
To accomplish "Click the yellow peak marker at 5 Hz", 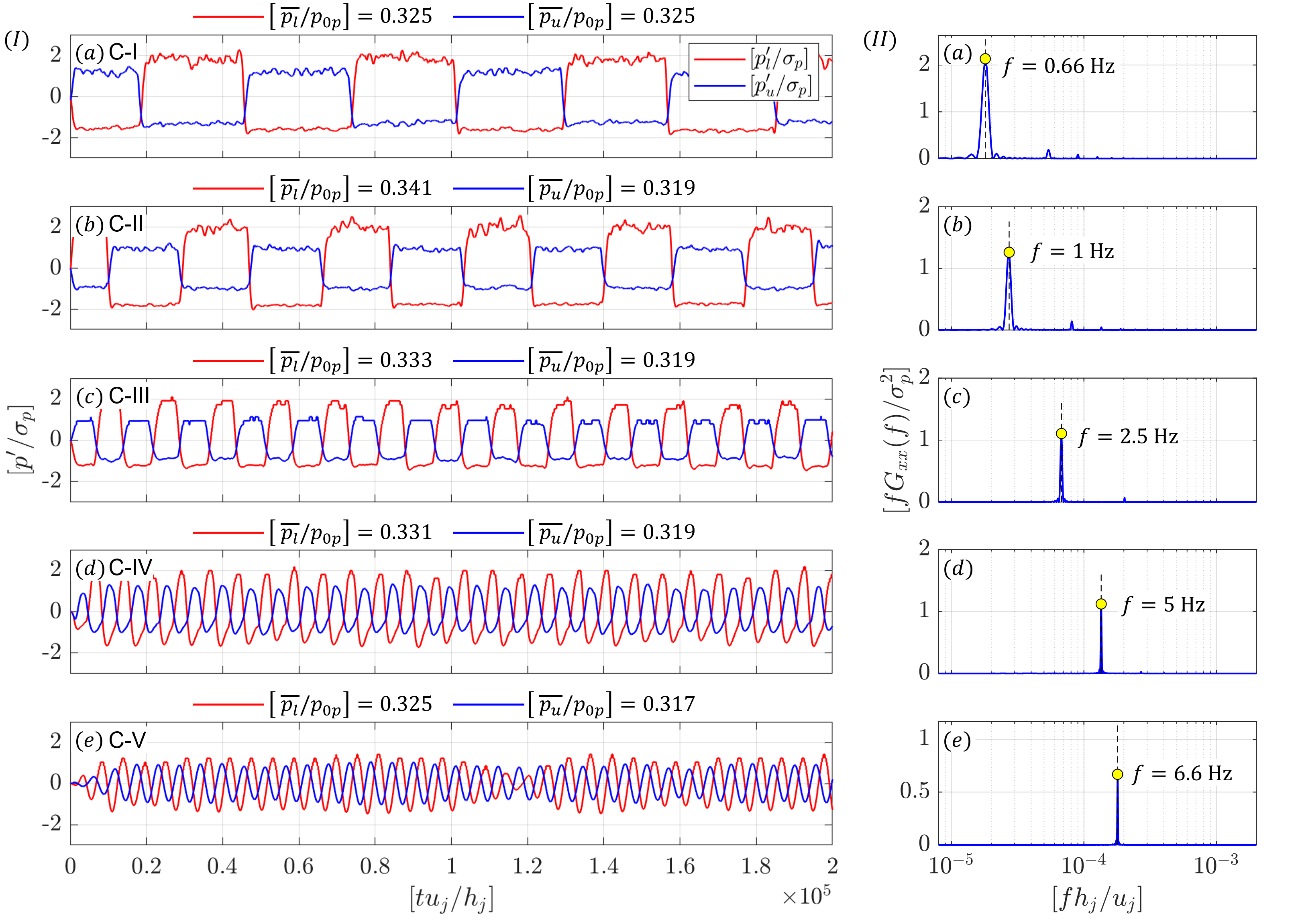I will click(x=1101, y=604).
